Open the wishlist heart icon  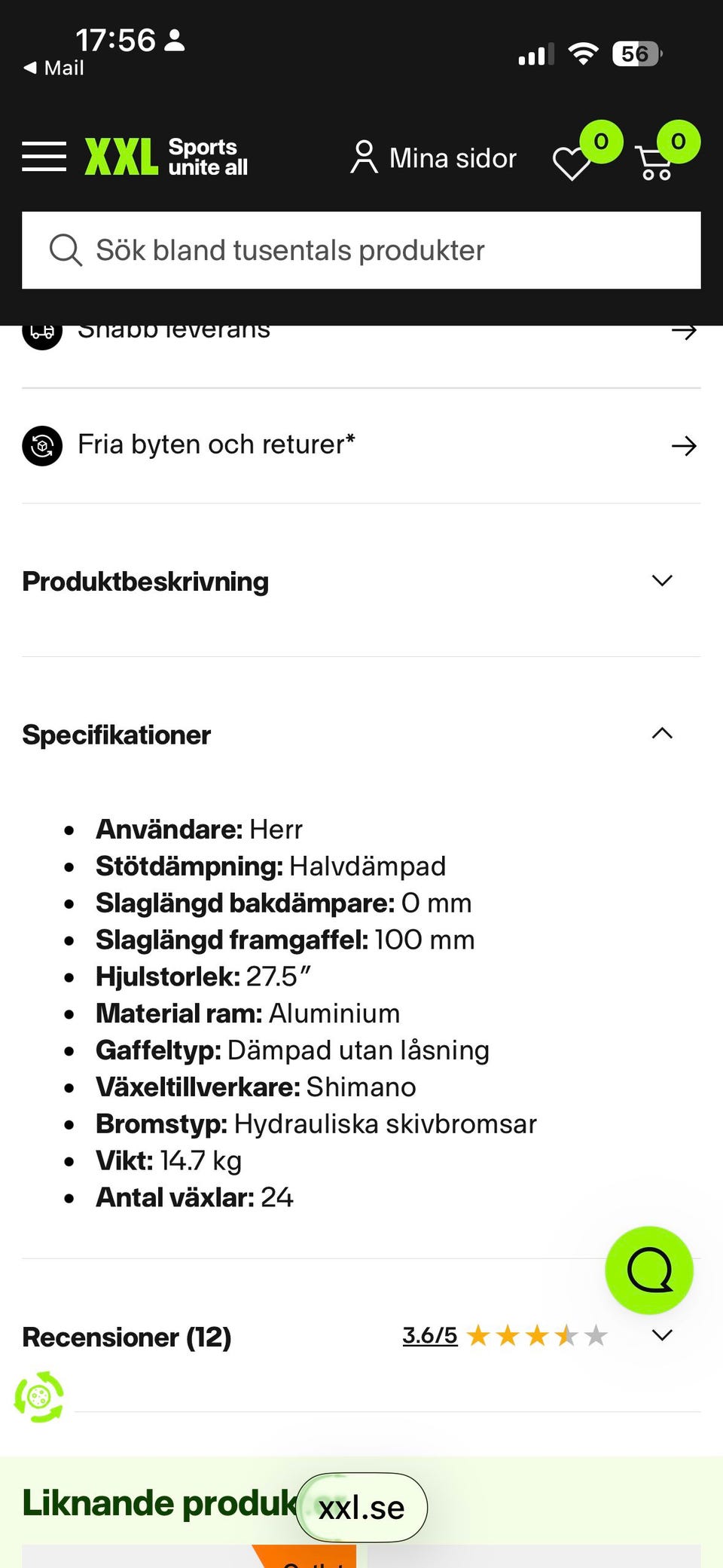(x=572, y=163)
